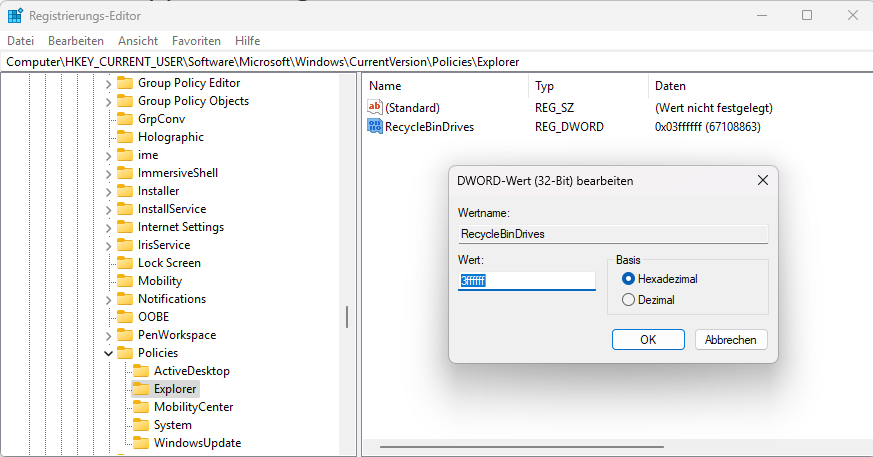Expand the Group Policy Editor key
Screen dimensions: 873x457
pyautogui.click(x=109, y=84)
